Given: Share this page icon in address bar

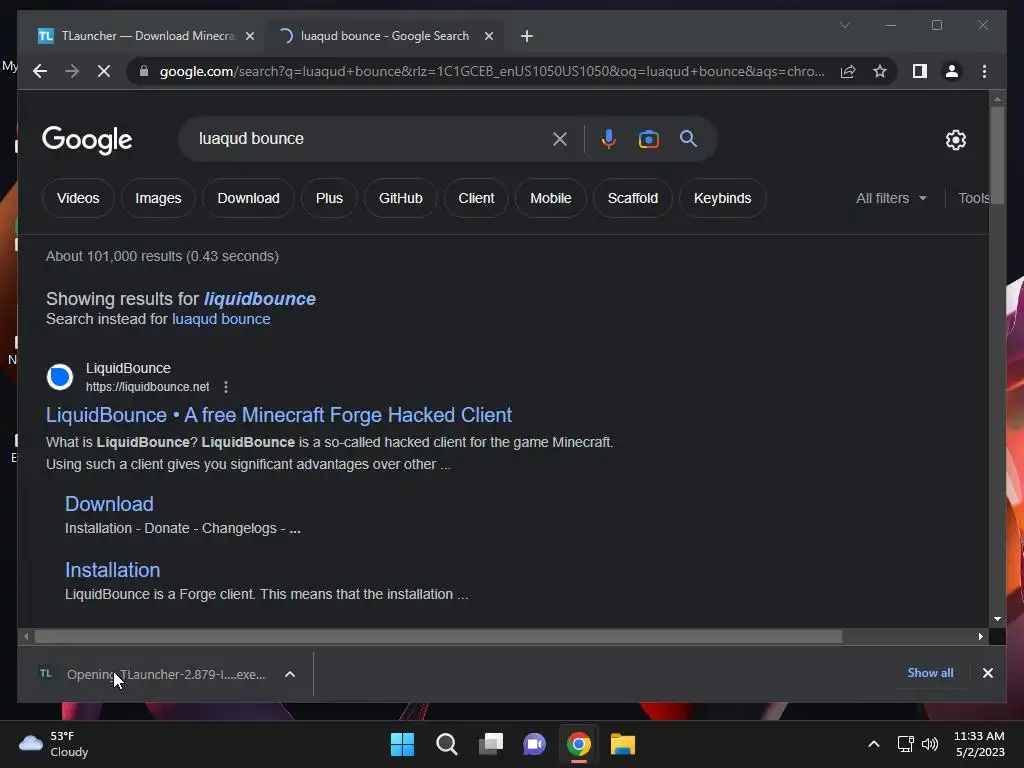Looking at the screenshot, I should tap(848, 71).
